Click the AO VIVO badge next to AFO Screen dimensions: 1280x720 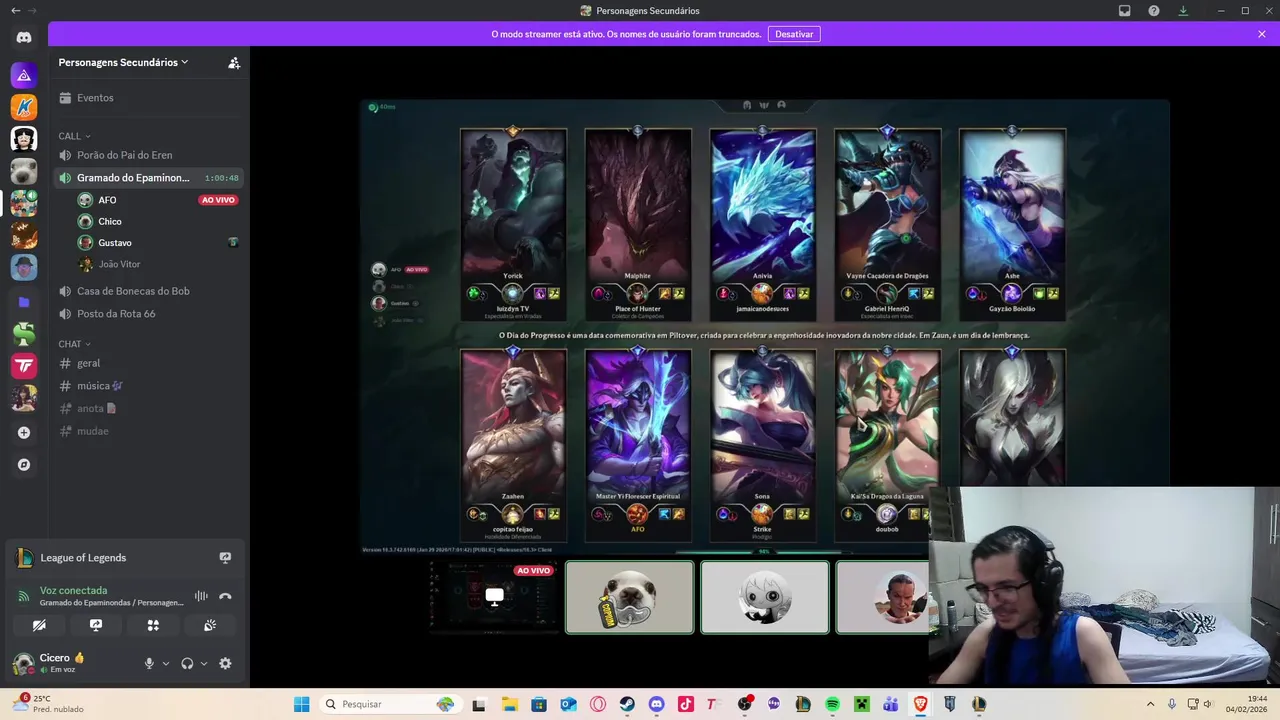pyautogui.click(x=218, y=200)
